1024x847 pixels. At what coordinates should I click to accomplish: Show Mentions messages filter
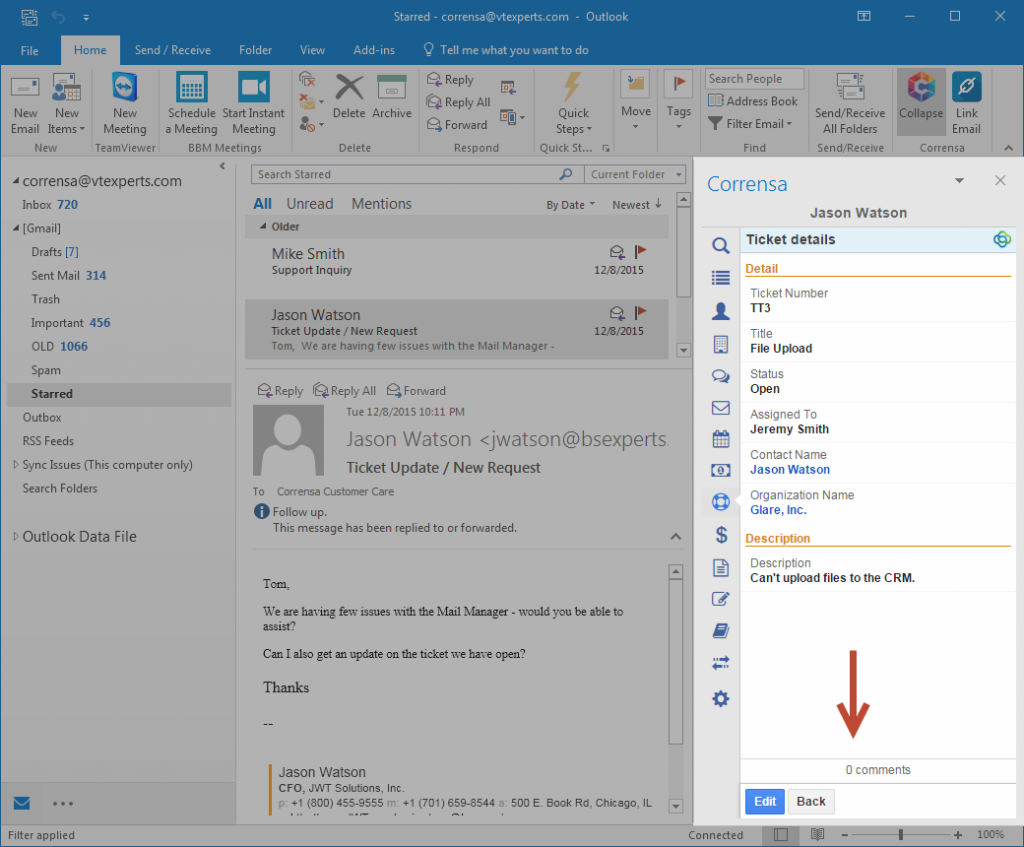tap(381, 204)
